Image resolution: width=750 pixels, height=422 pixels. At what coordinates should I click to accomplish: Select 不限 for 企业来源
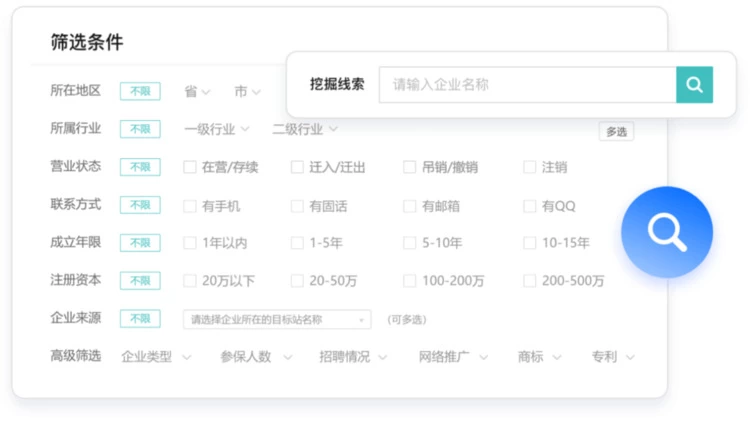140,319
